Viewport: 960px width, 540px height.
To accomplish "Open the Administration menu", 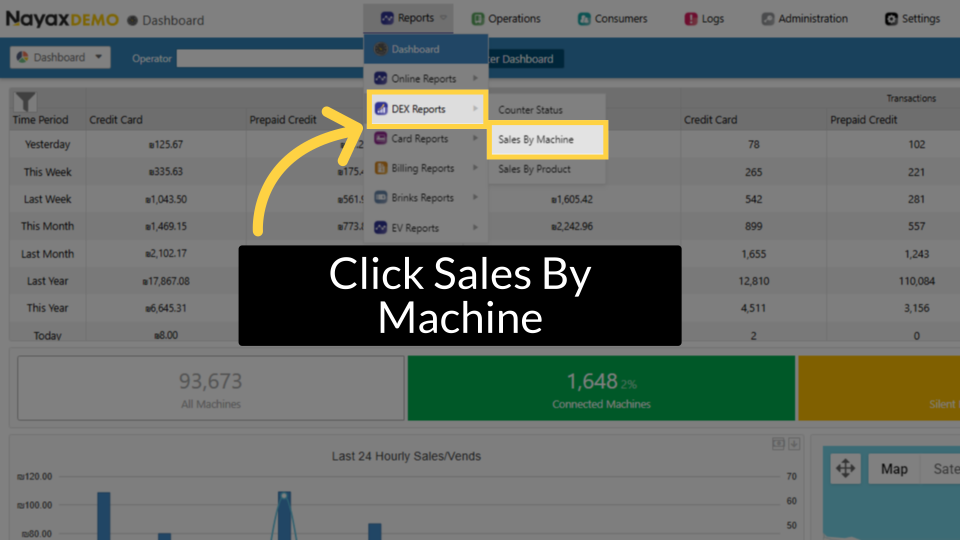I will pos(804,19).
